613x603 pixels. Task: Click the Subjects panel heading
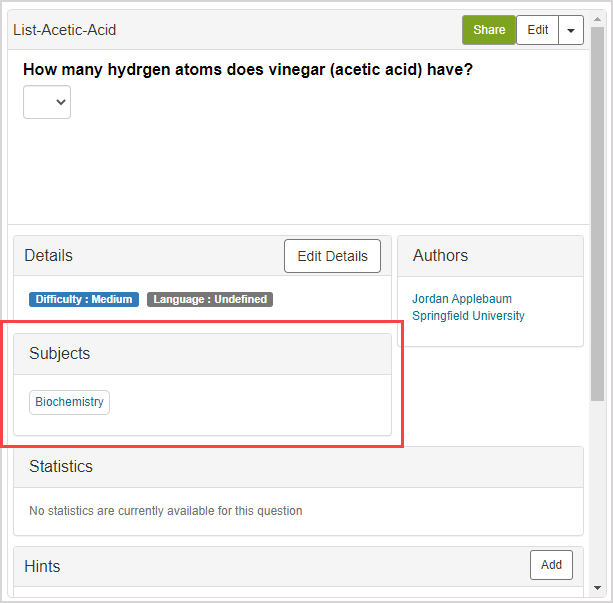pyautogui.click(x=60, y=354)
